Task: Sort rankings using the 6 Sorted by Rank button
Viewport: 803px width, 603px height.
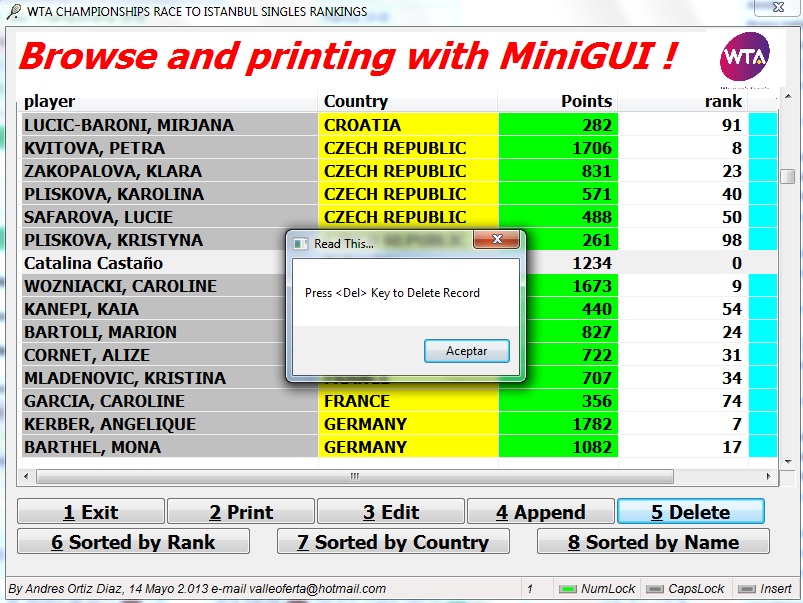Action: pos(133,542)
